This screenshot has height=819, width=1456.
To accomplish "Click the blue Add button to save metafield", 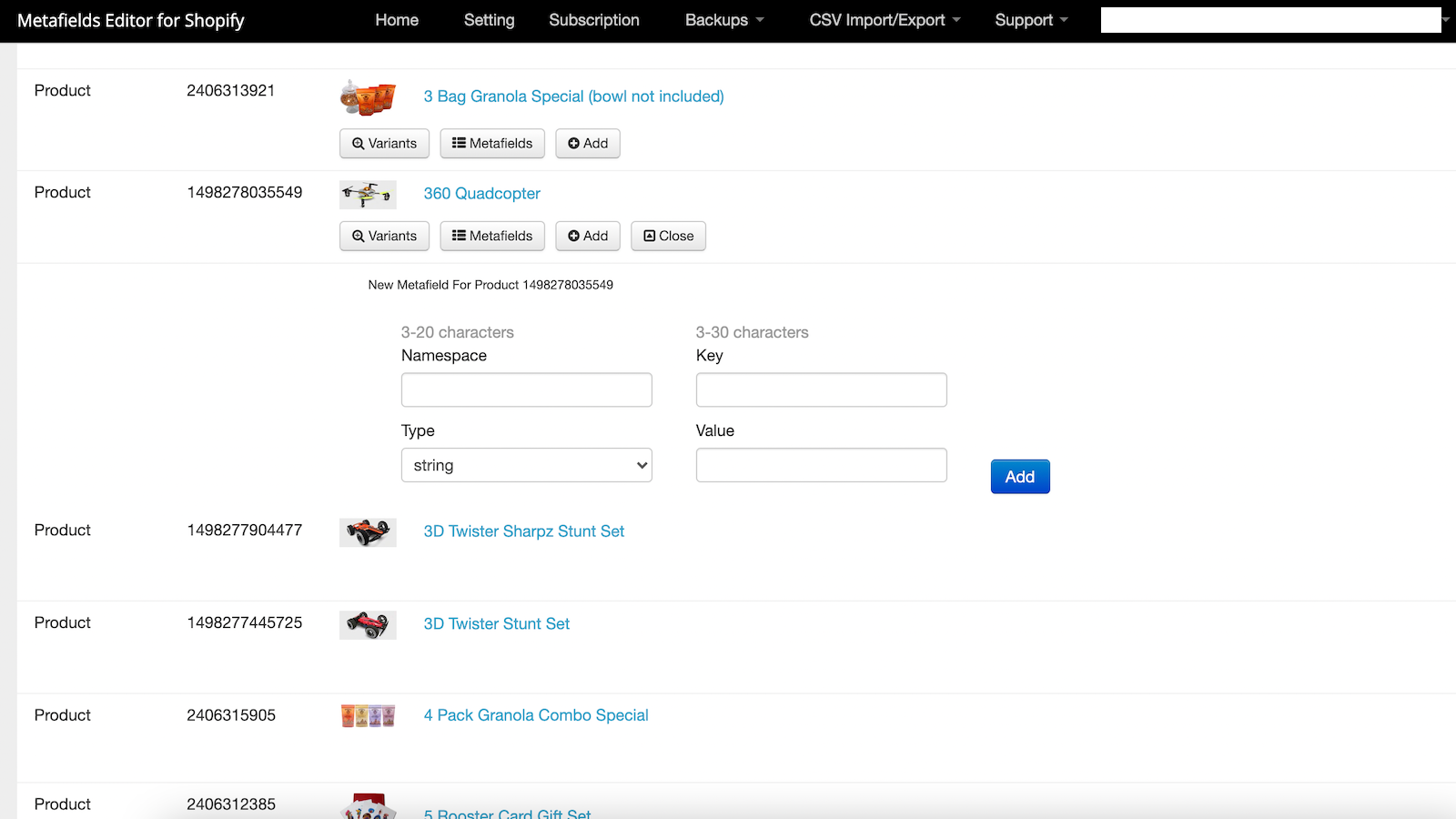I will (x=1019, y=476).
